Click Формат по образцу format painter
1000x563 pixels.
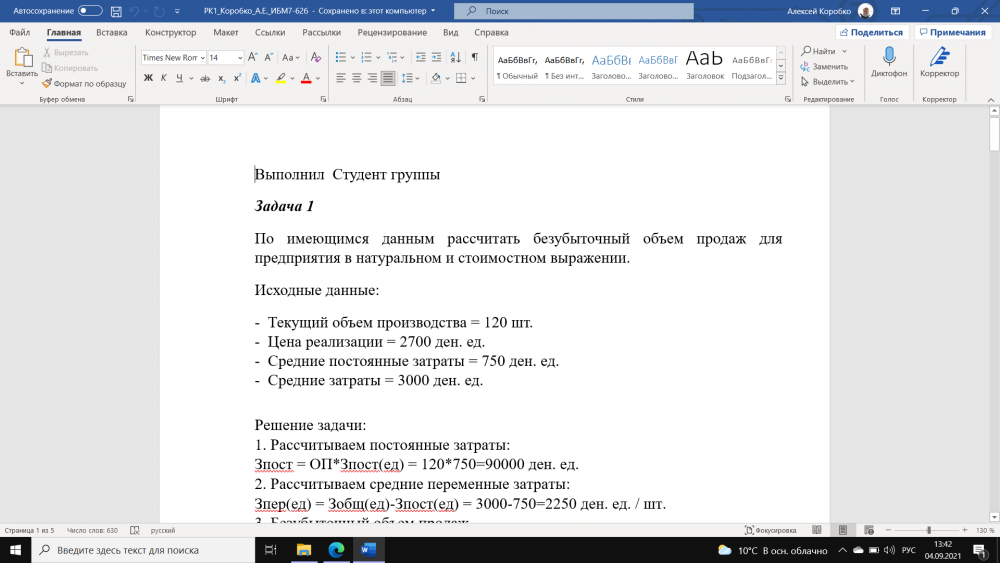pos(84,84)
